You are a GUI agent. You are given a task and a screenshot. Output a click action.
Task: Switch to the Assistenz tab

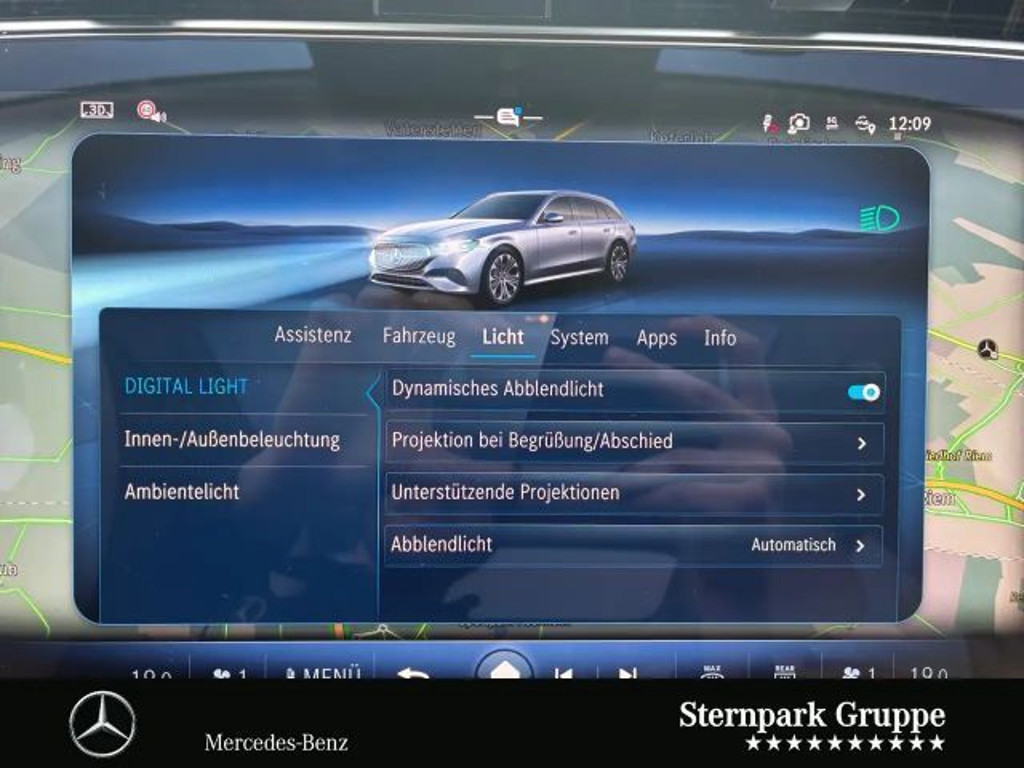[313, 336]
